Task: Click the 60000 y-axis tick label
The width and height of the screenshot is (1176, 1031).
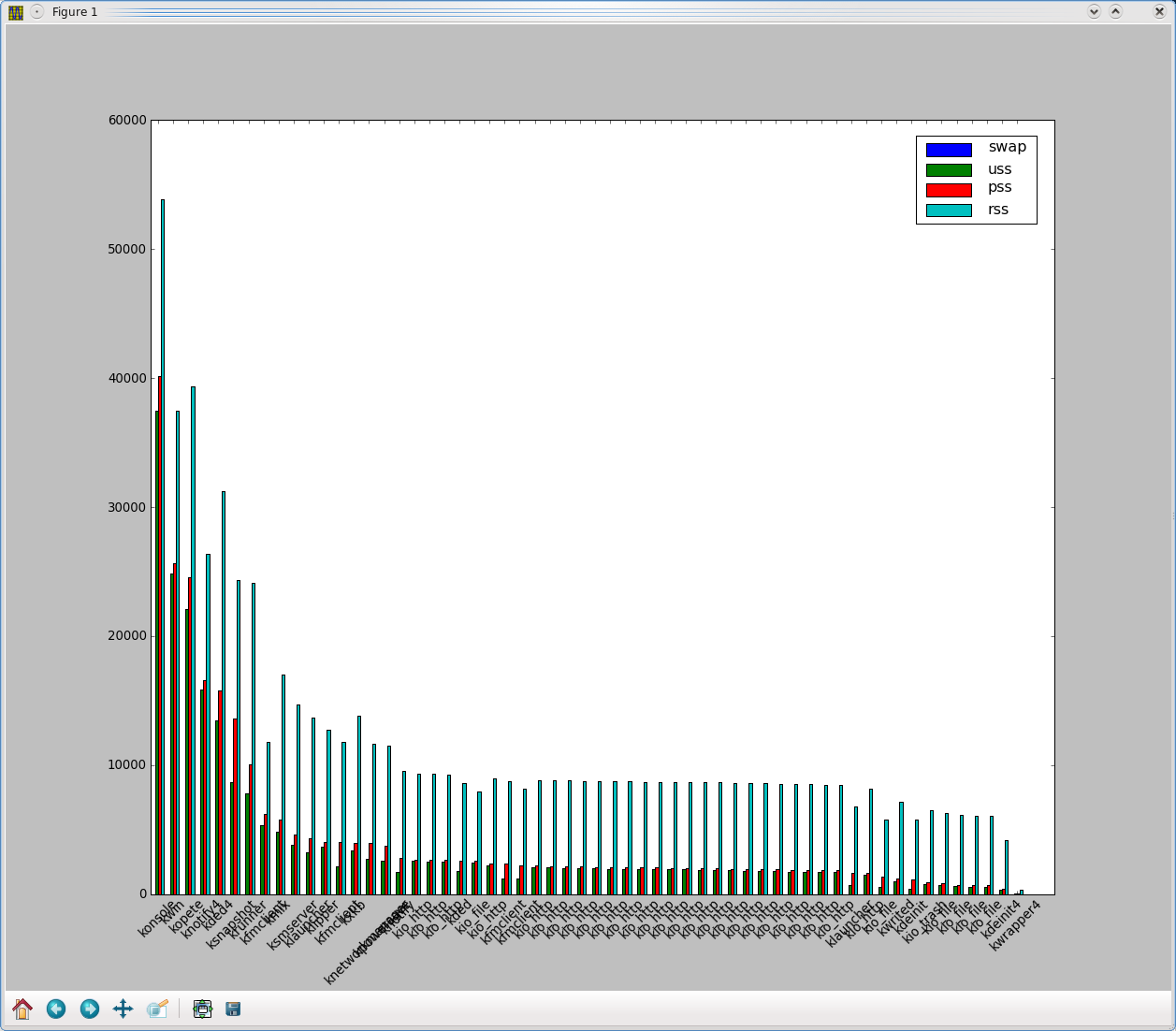Action: 127,120
